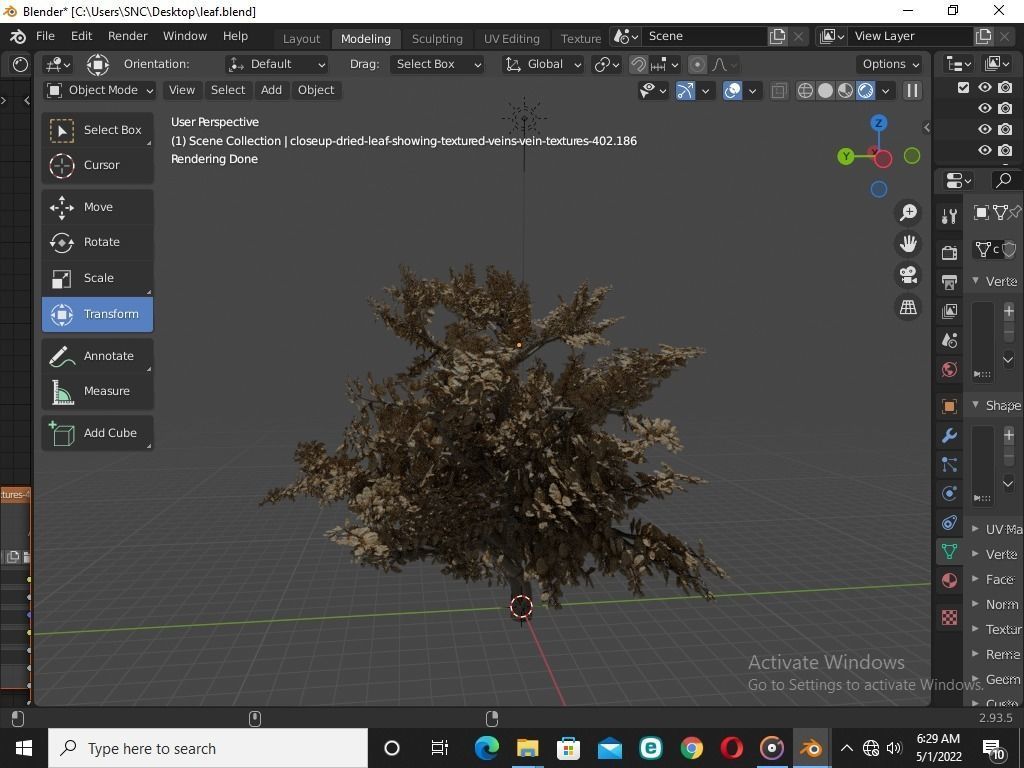Click the Z axis on navigation gizmo
Image resolution: width=1024 pixels, height=768 pixels.
[878, 123]
